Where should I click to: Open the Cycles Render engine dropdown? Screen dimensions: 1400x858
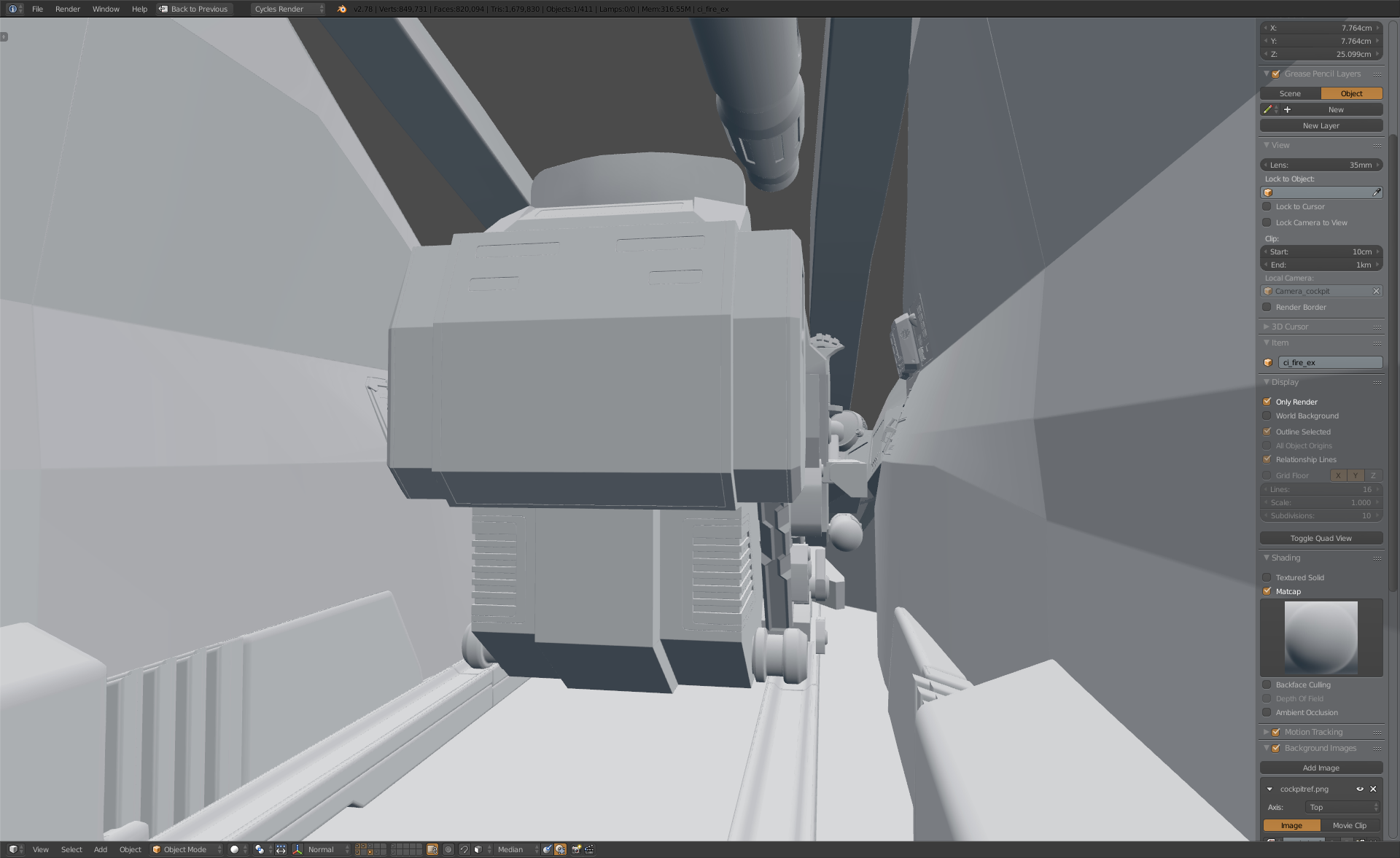pos(288,9)
